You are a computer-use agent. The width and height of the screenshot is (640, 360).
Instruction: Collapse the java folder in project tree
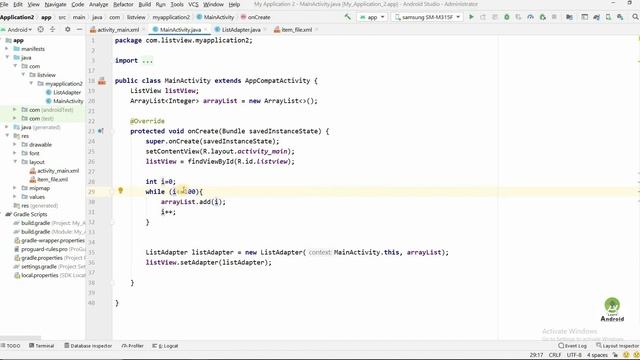coord(7,58)
